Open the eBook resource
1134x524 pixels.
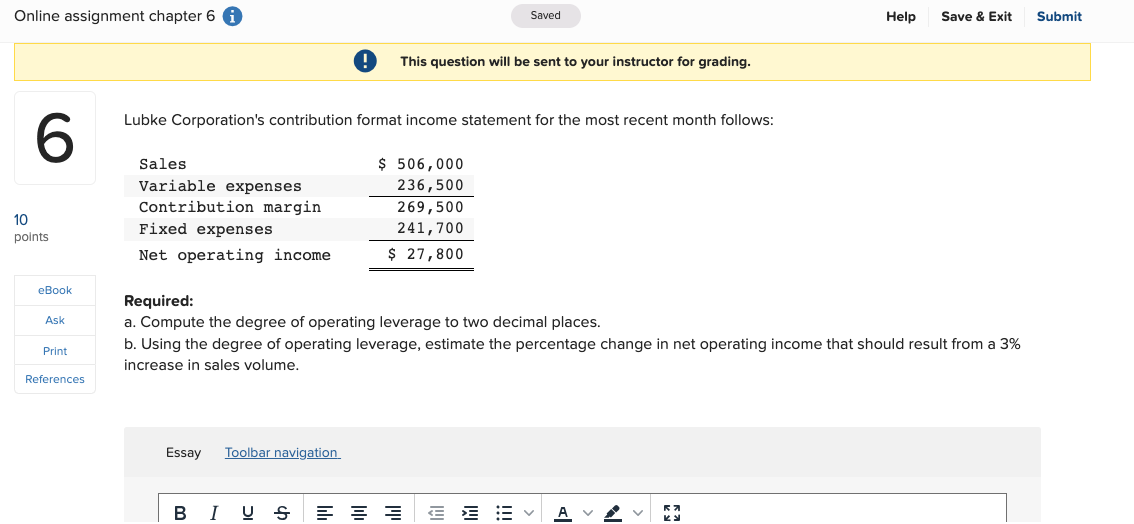(55, 291)
